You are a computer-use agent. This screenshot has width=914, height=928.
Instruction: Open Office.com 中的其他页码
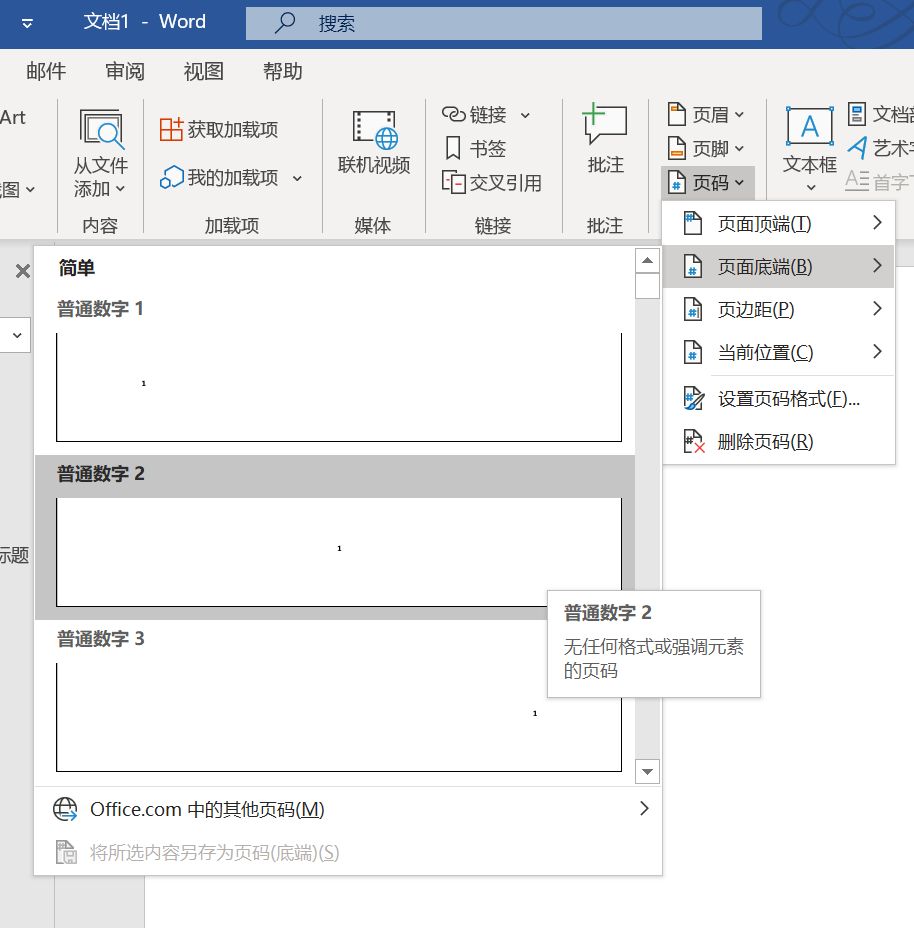[x=250, y=808]
